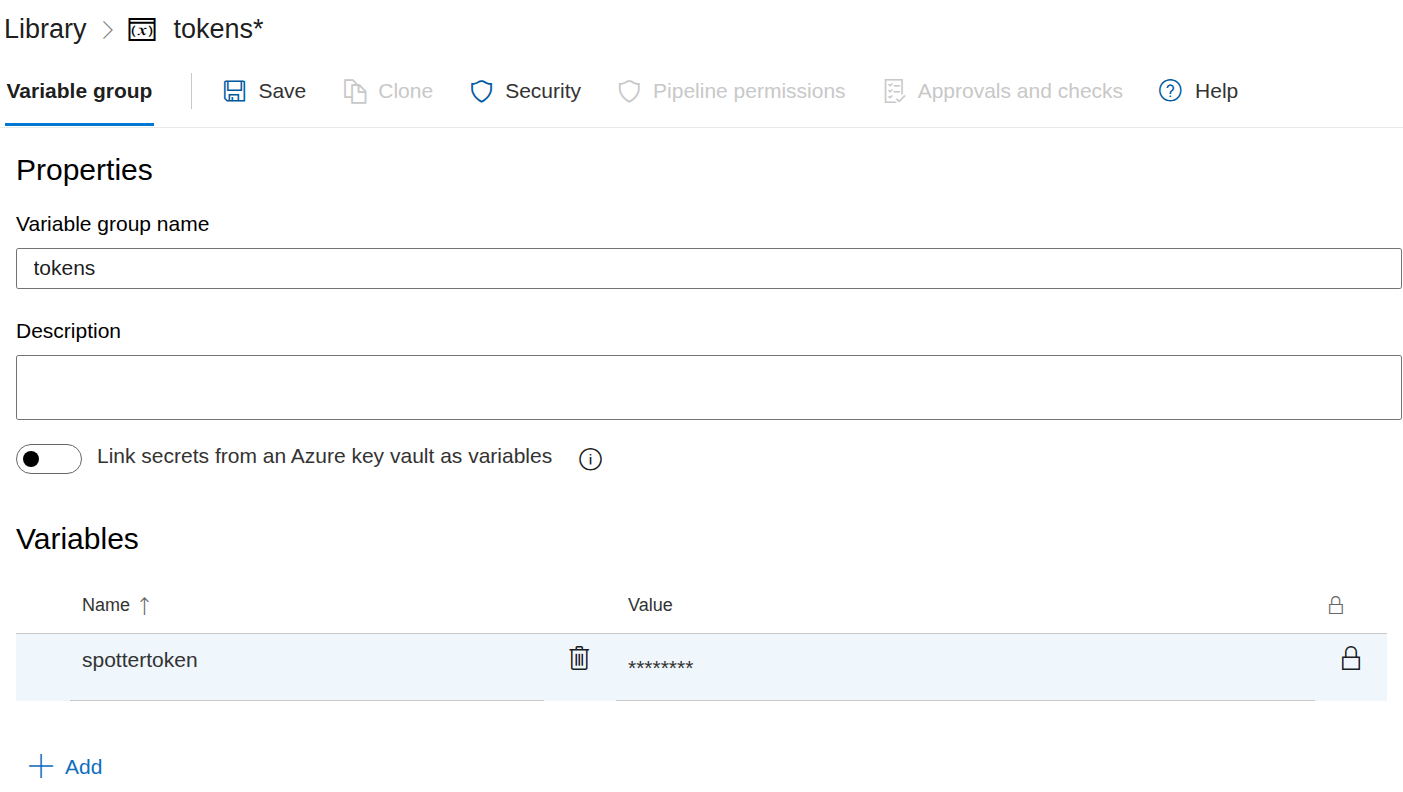This screenshot has height=792, width=1403.
Task: Click into the Description text box
Action: tap(708, 387)
